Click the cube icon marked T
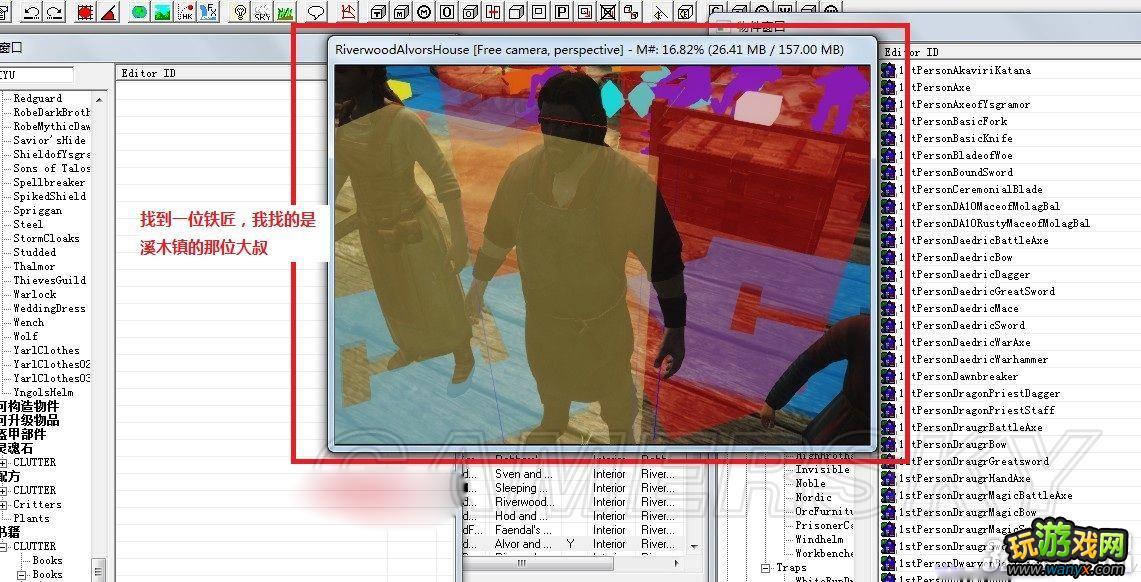Image resolution: width=1141 pixels, height=582 pixels. [378, 11]
